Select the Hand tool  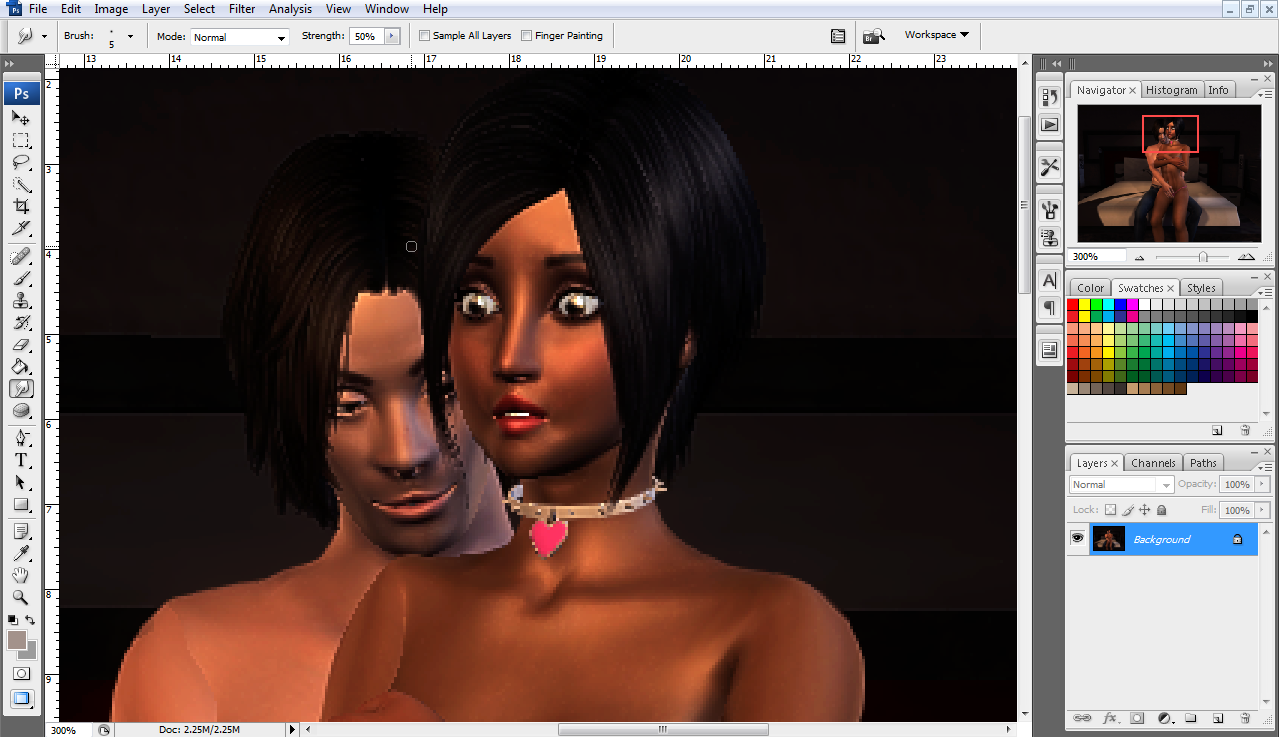coord(21,575)
